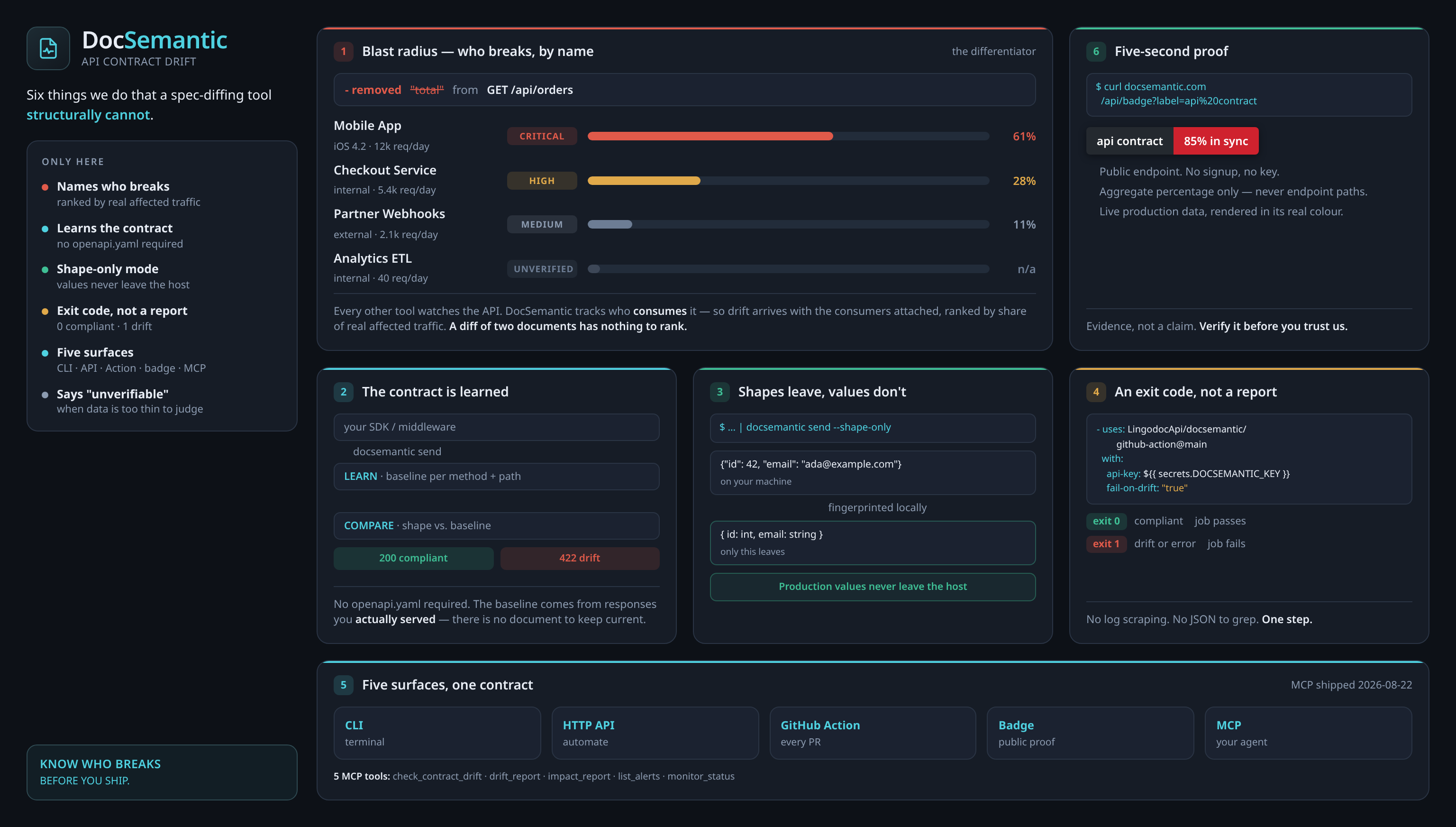Click the 'MCP shipped 2026-08-22' note

click(x=1351, y=684)
